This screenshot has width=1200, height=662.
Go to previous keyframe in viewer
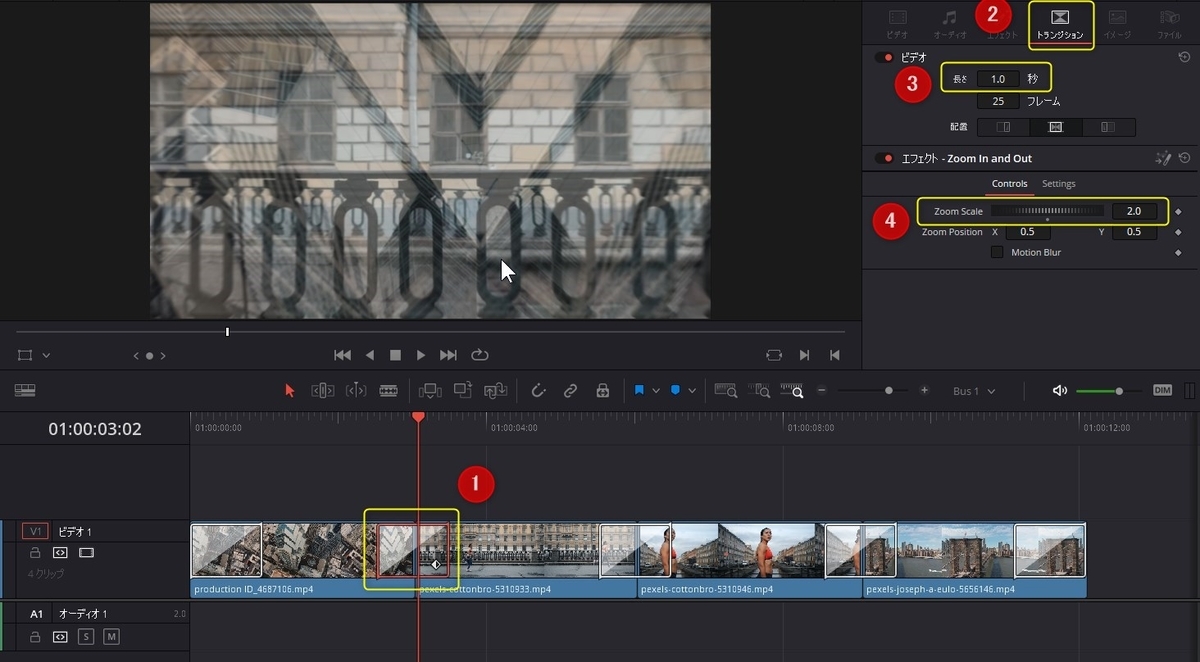point(136,355)
